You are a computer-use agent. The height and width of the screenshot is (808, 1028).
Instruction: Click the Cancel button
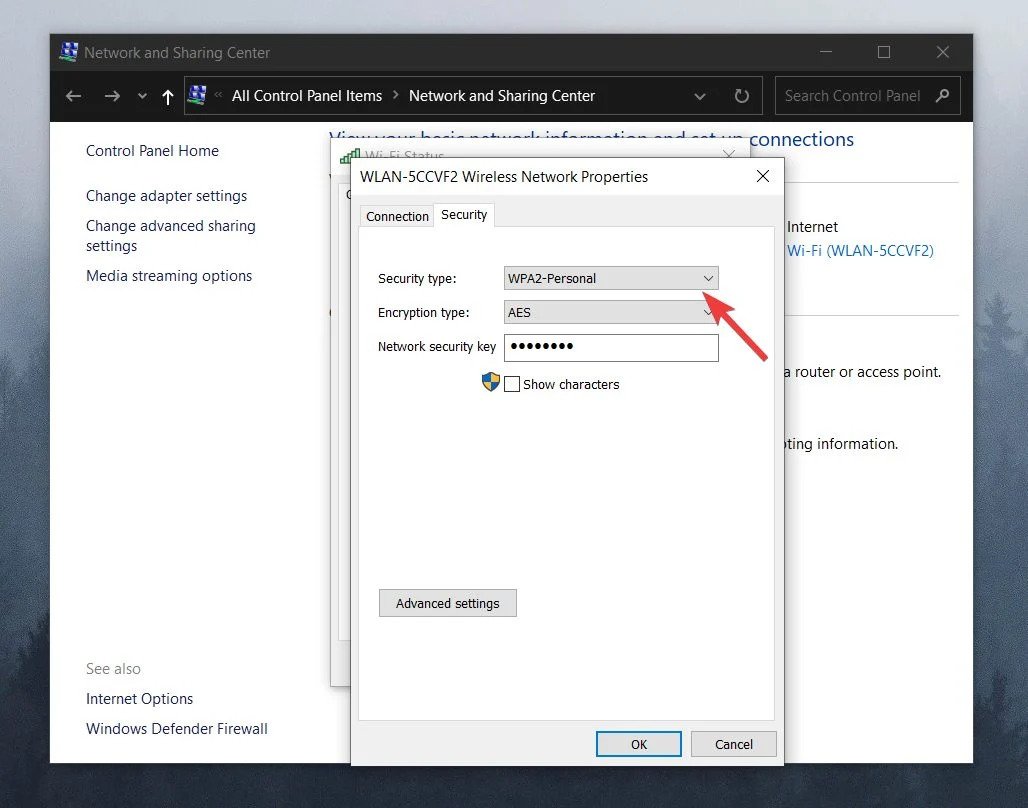click(x=734, y=744)
